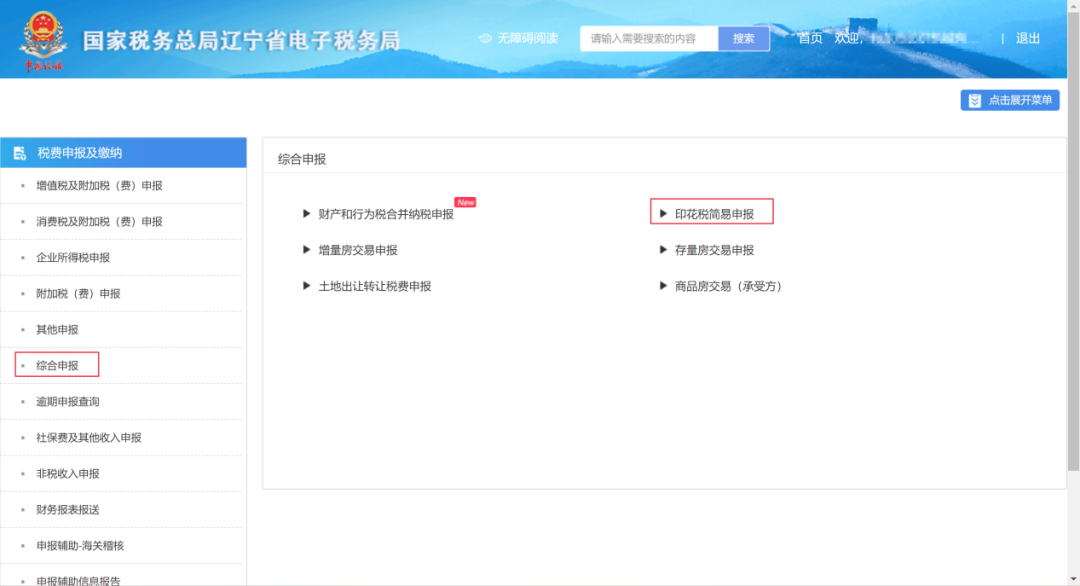Open the 申报辅助信息报告 sidebar item

78,580
